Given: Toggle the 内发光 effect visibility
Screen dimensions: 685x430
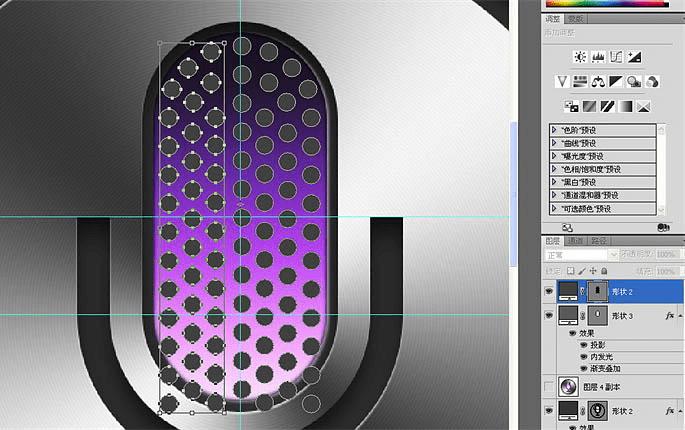Looking at the screenshot, I should 584,357.
